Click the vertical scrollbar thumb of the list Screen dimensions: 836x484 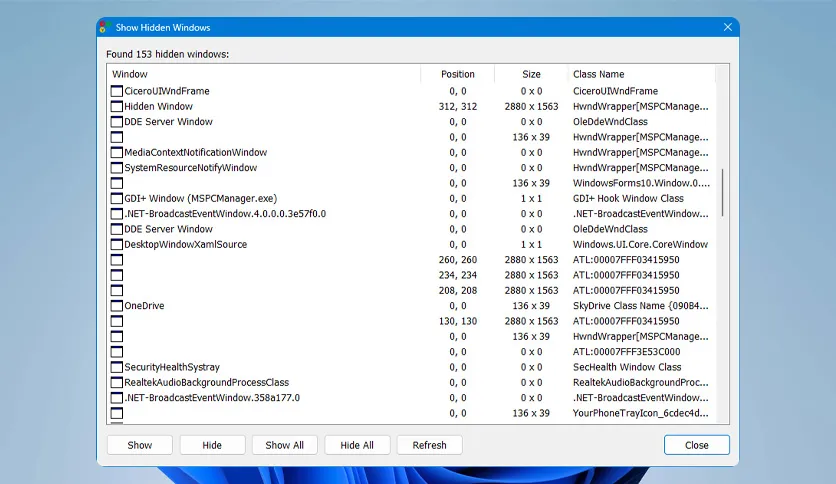click(x=722, y=192)
